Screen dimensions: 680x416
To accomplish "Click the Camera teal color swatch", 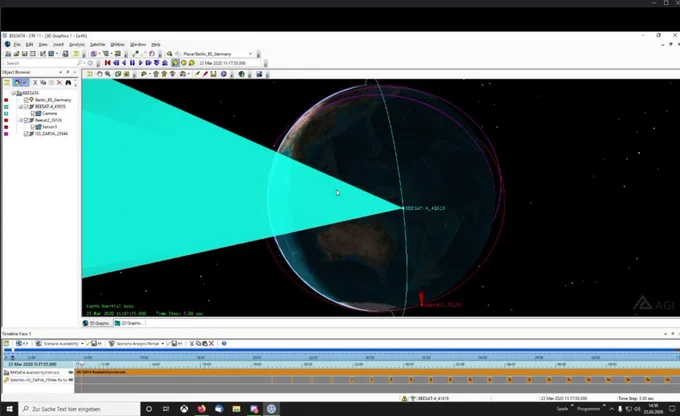I will click(6, 113).
